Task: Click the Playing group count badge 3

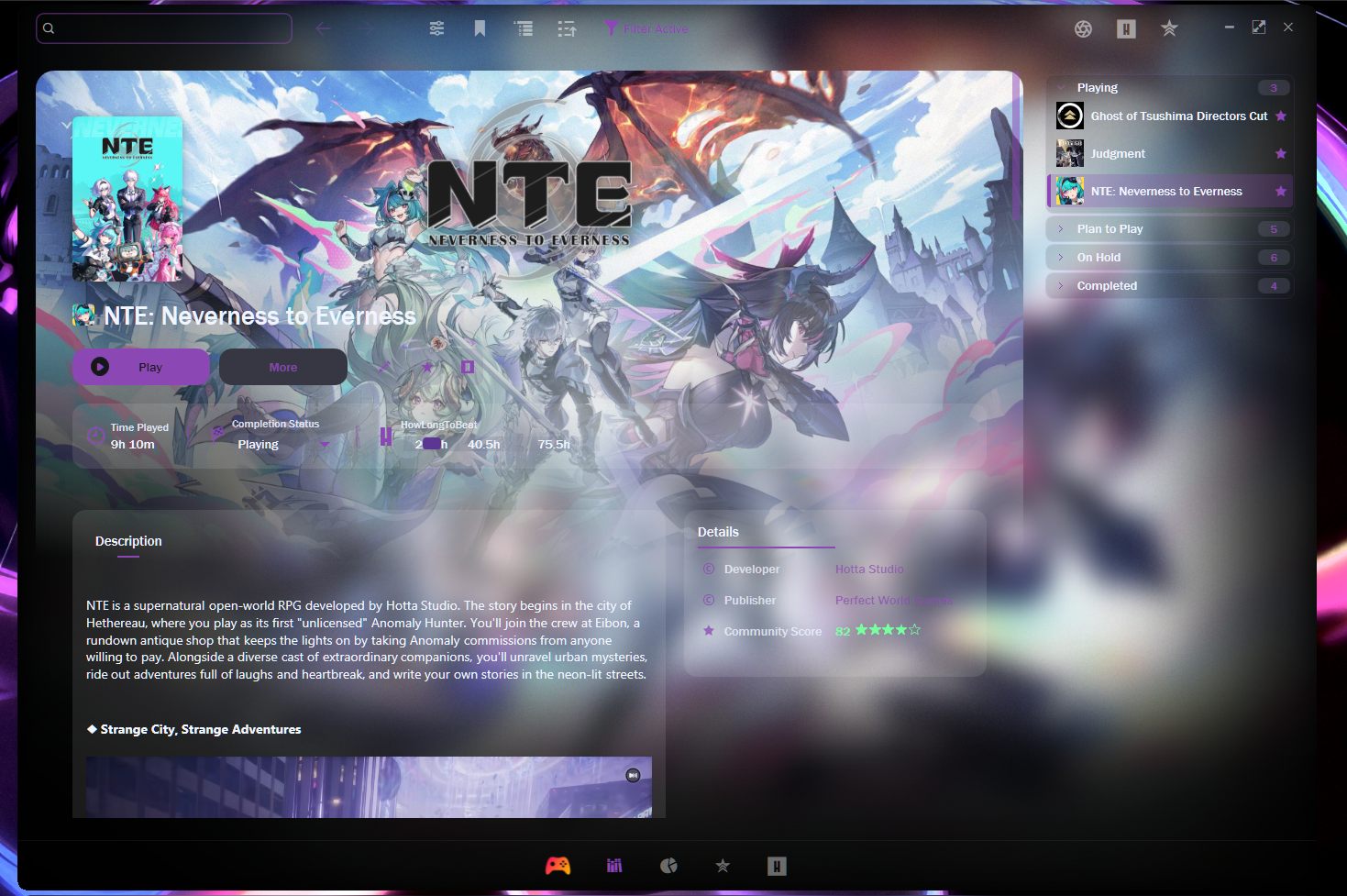Action: coord(1274,87)
